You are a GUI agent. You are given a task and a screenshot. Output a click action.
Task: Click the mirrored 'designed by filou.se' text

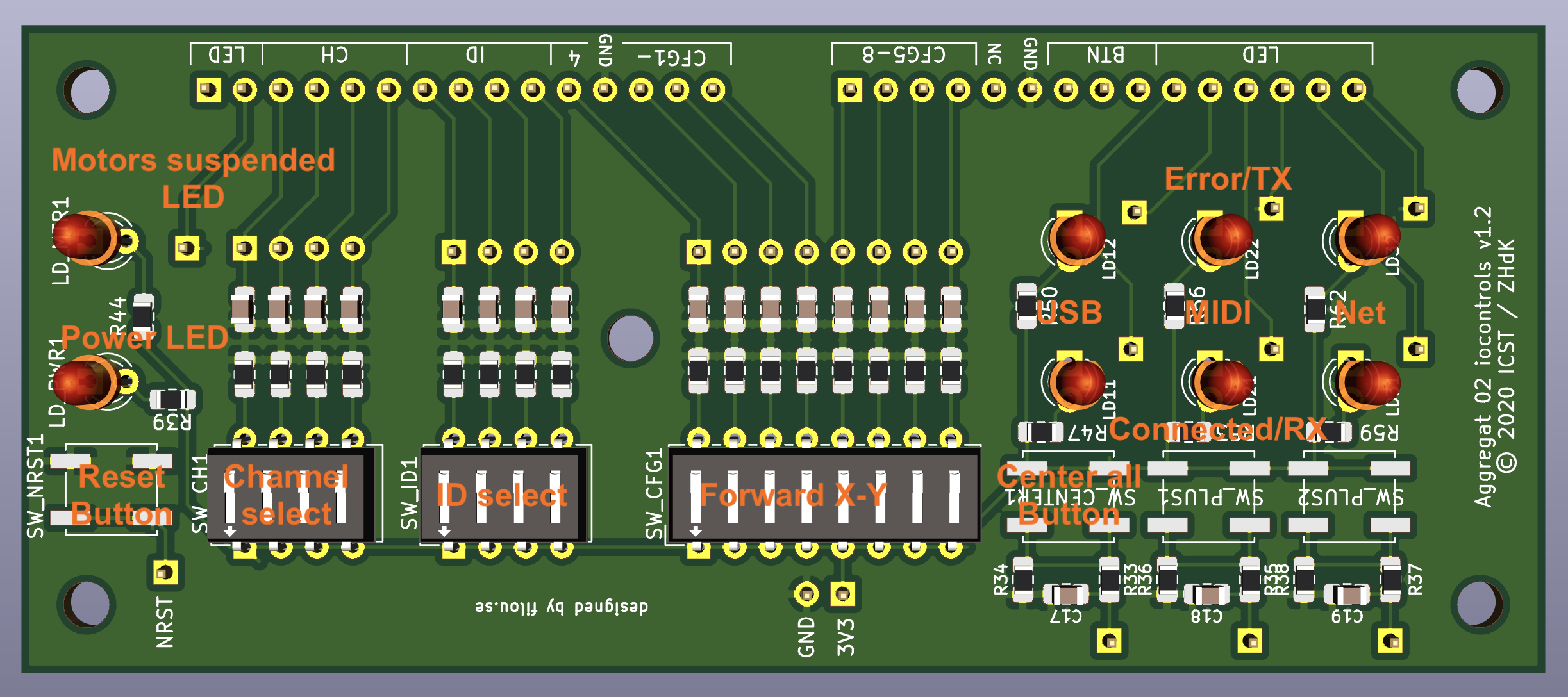(562, 606)
